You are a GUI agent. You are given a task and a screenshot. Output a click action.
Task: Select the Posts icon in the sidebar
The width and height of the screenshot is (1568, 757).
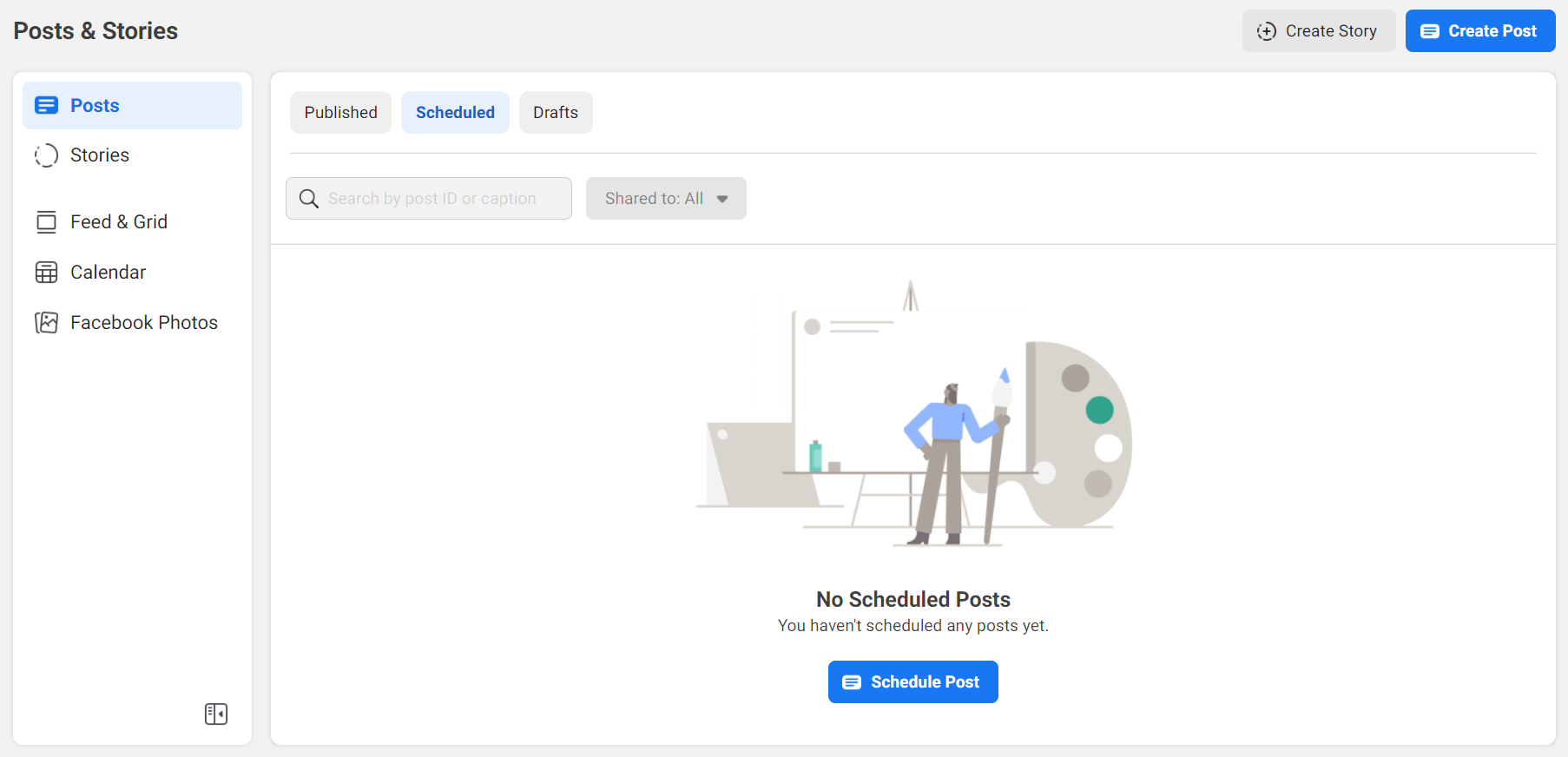(46, 104)
